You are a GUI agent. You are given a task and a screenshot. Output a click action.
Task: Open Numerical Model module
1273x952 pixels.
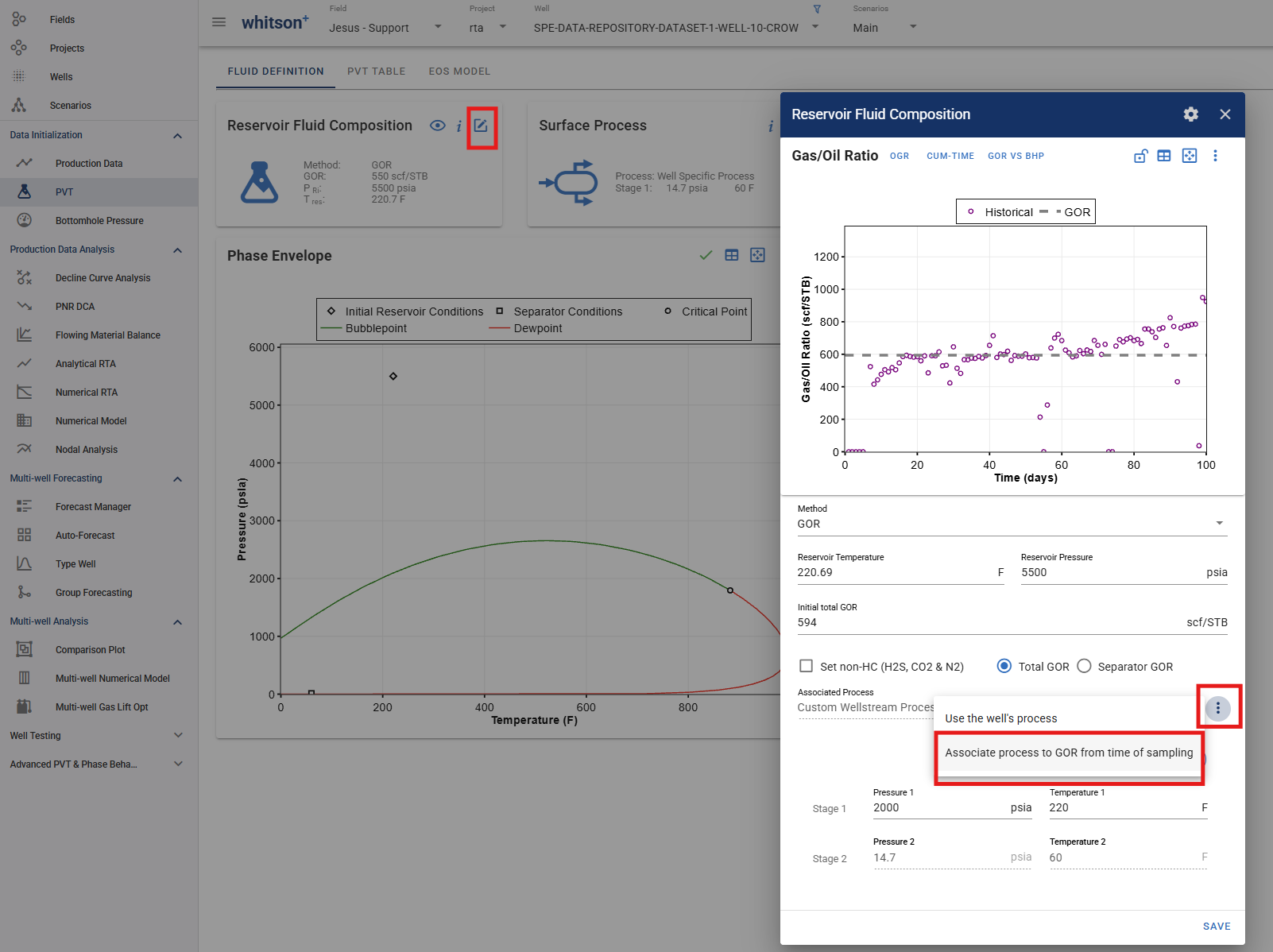(x=91, y=421)
